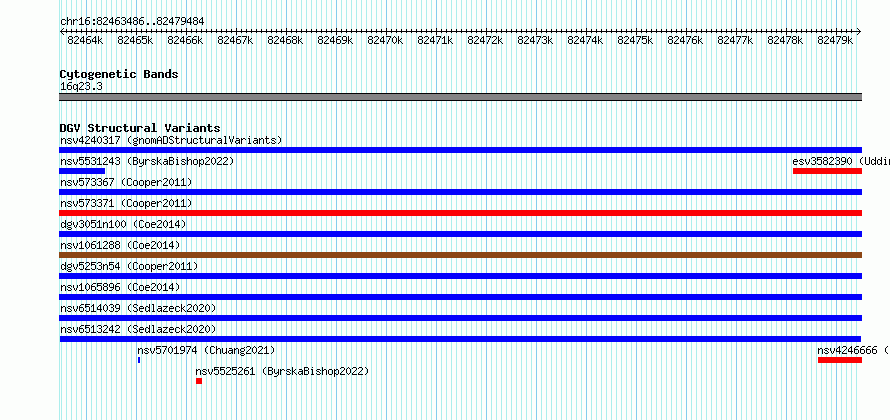This screenshot has width=890, height=420.
Task: Open dgv3051n100 (Coe2014) variant label
Action: [x=123, y=224]
